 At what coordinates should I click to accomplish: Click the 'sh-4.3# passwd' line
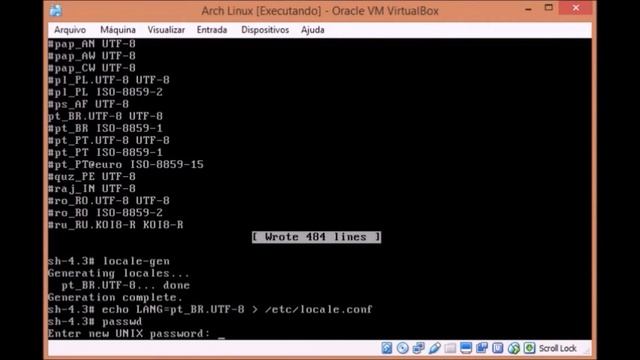(x=95, y=322)
